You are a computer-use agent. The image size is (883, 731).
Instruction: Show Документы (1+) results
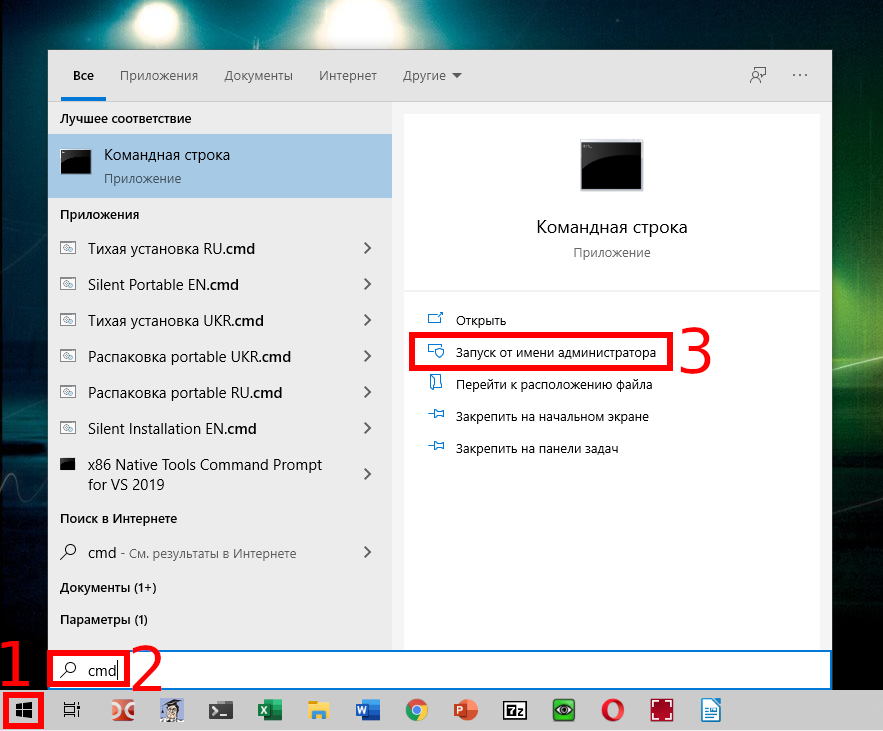pos(108,587)
